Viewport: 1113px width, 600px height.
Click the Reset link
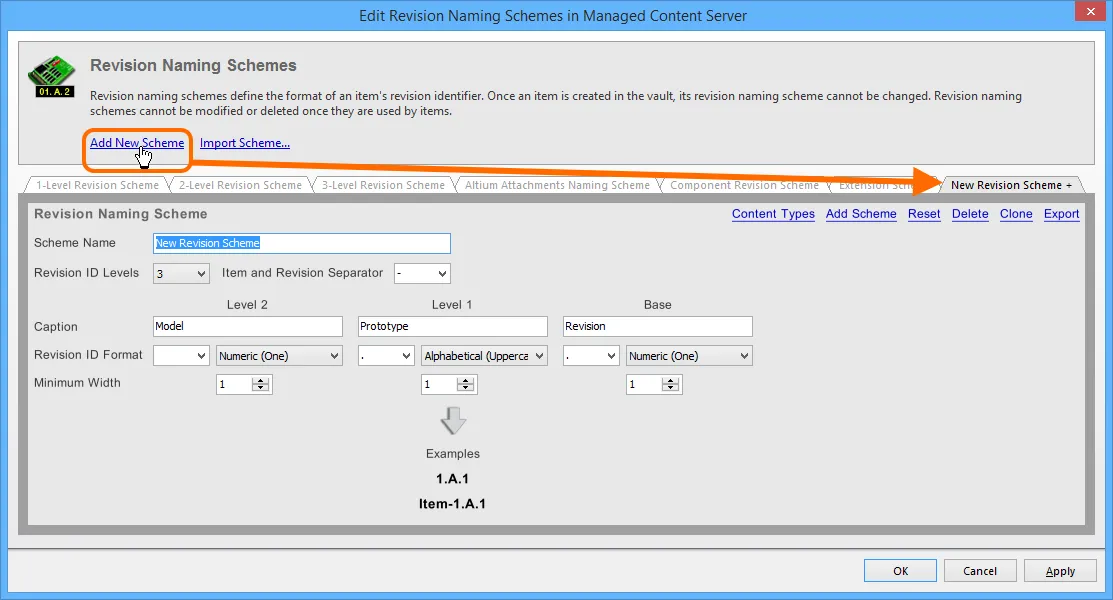click(924, 214)
